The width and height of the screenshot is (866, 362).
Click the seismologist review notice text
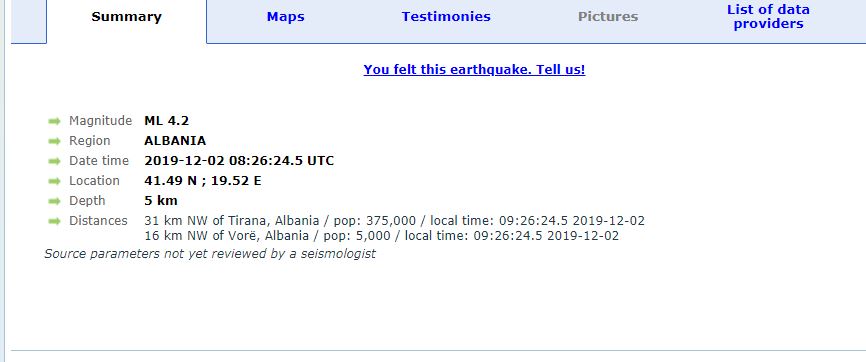(210, 254)
